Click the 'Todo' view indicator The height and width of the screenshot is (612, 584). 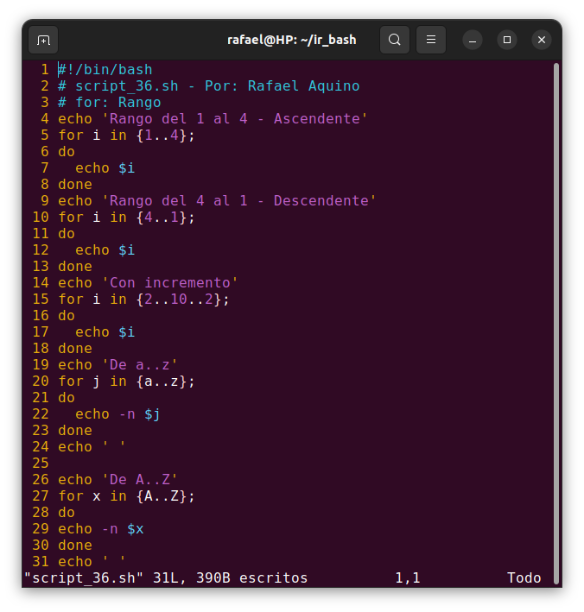pyautogui.click(x=524, y=578)
